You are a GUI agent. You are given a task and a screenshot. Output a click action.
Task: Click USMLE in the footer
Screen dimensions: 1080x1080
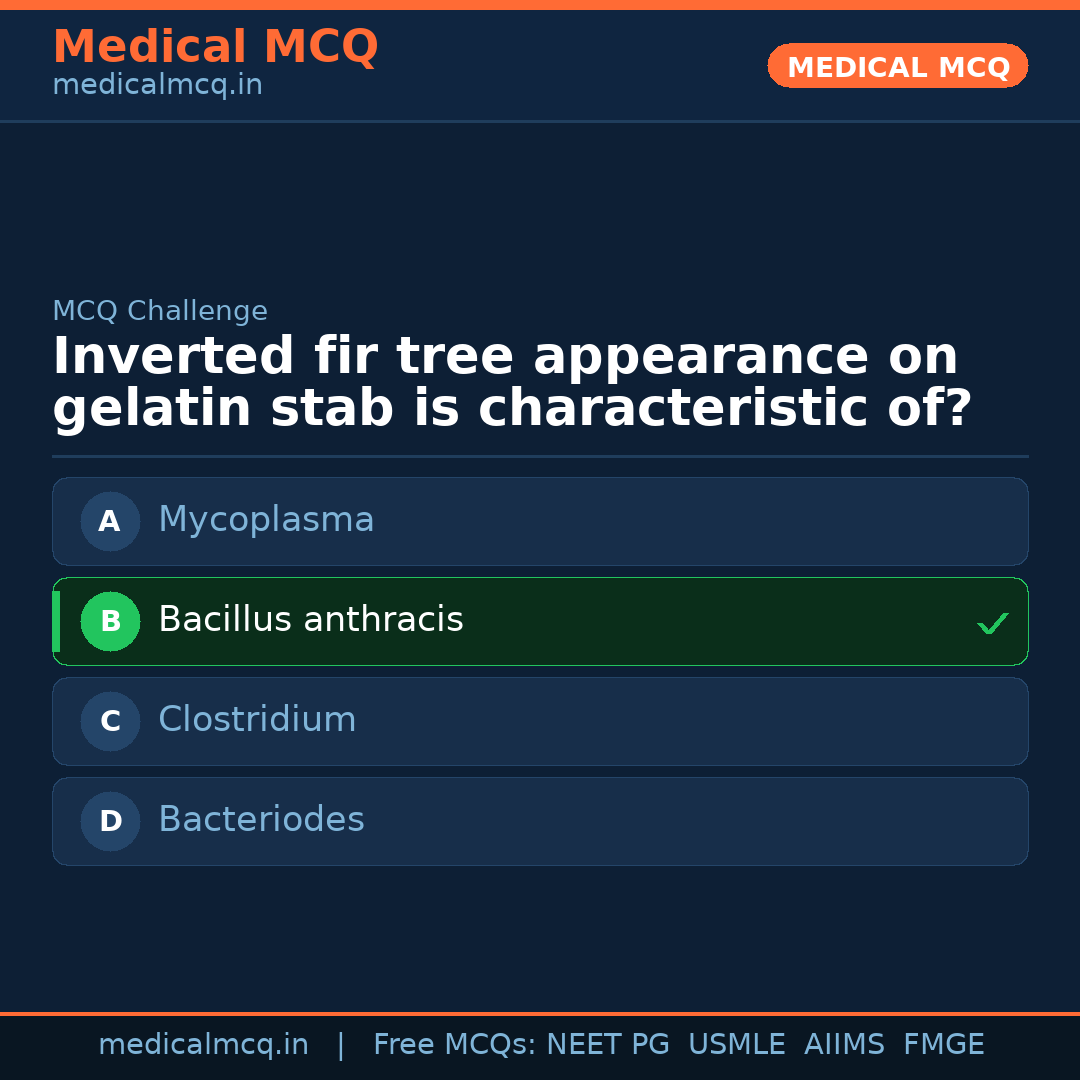(736, 1045)
